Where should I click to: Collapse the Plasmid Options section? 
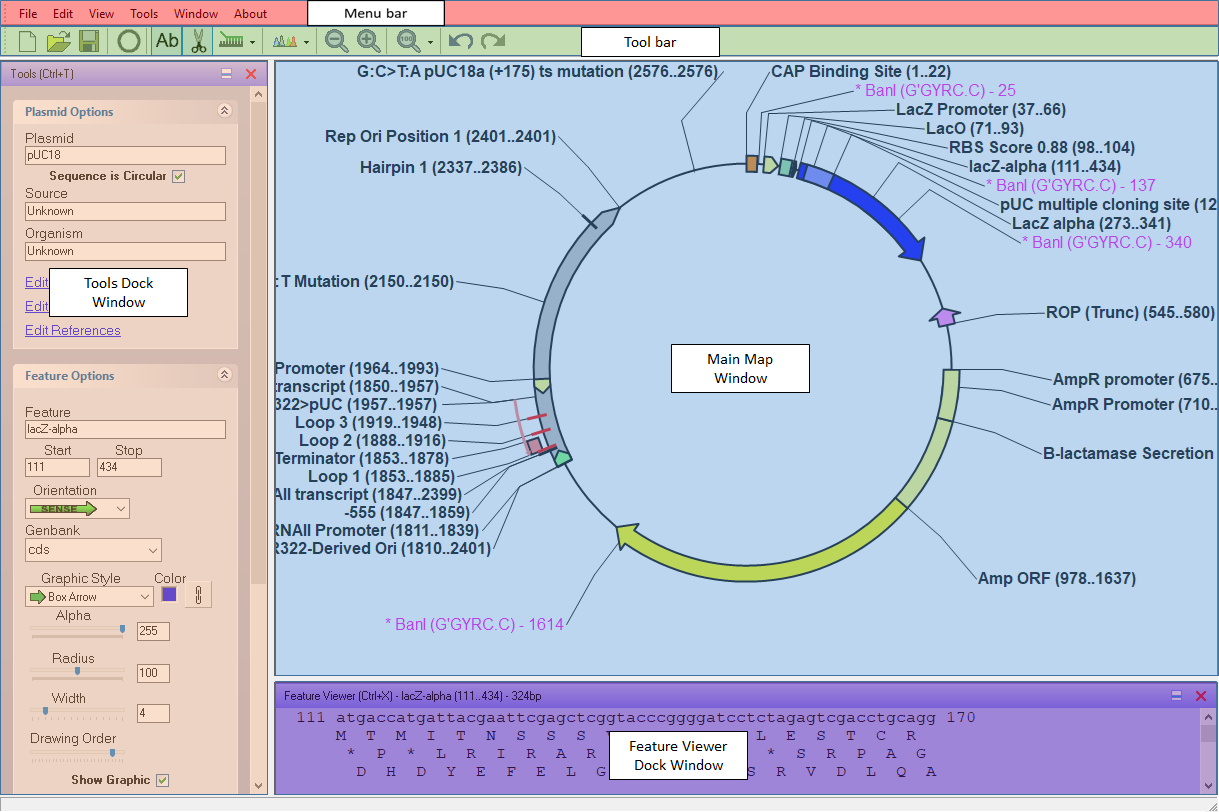[225, 112]
